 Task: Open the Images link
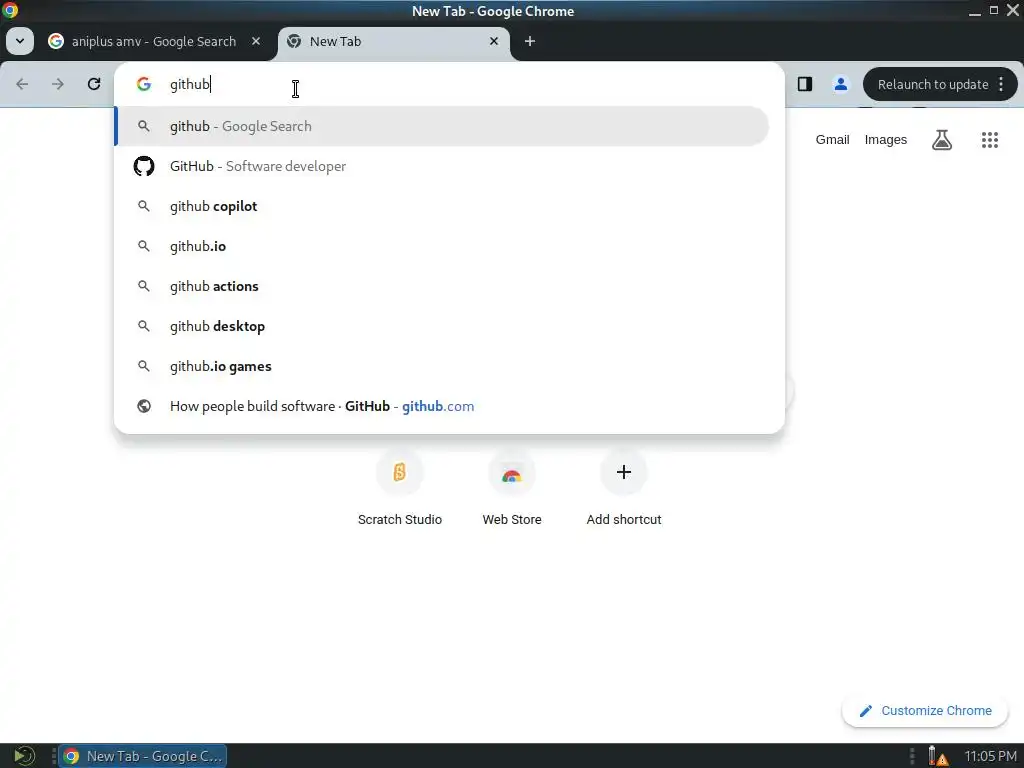[886, 140]
